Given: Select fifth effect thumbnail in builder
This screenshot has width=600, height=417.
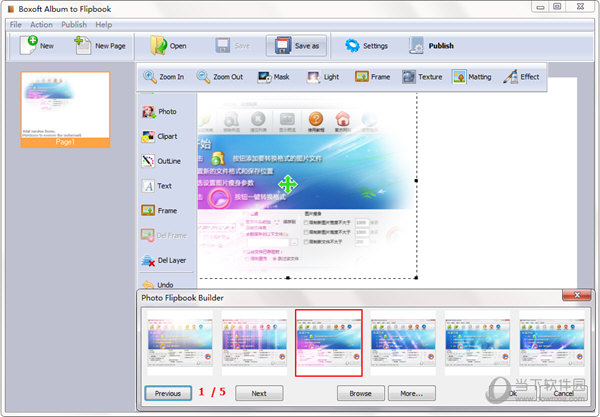Looking at the screenshot, I should [x=478, y=343].
